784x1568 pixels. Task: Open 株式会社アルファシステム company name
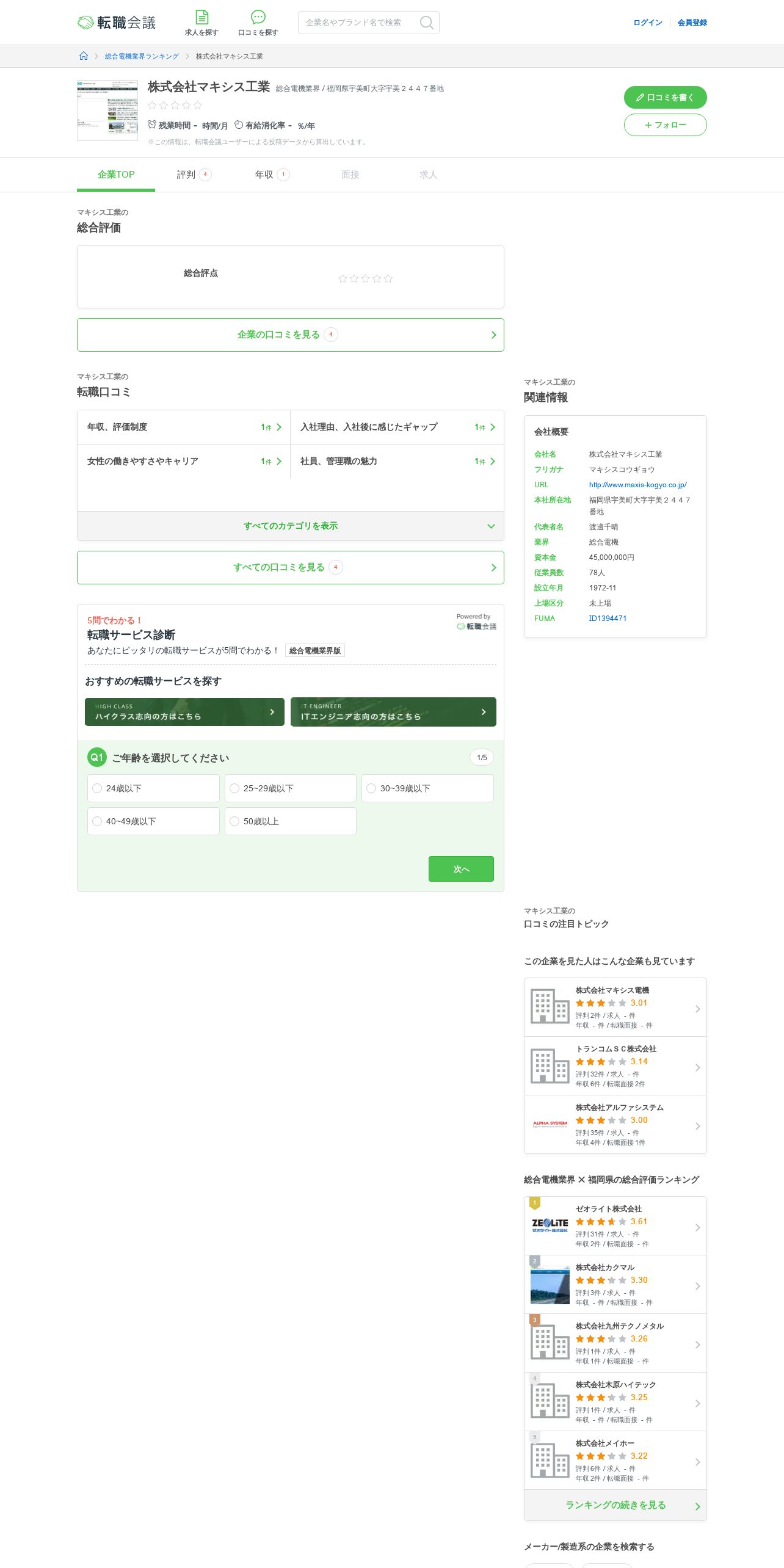coord(620,1108)
